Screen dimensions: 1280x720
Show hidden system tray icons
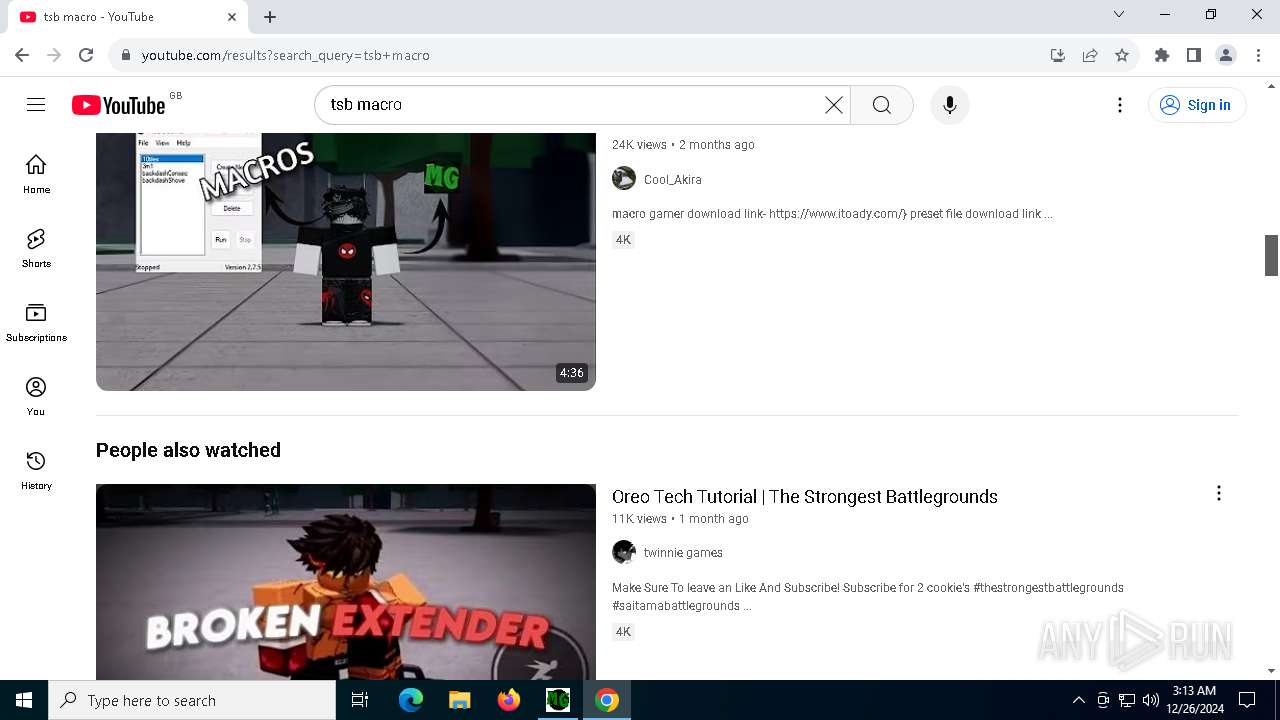pyautogui.click(x=1078, y=700)
